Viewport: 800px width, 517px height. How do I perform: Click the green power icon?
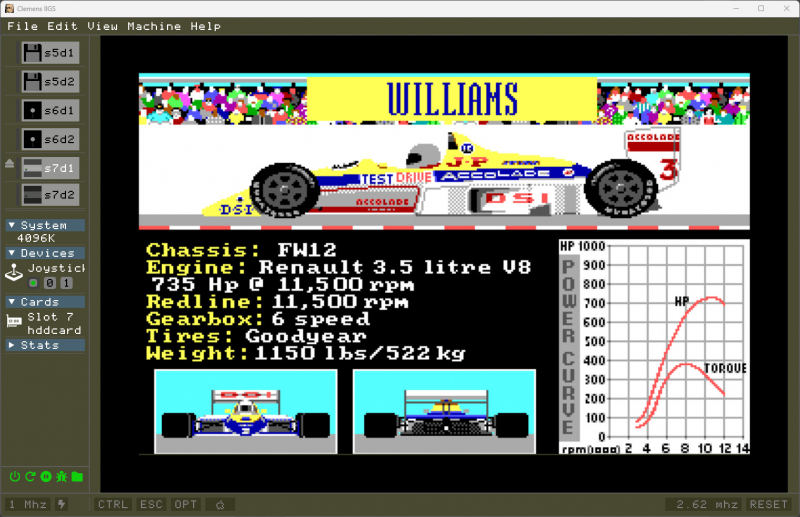(x=14, y=476)
